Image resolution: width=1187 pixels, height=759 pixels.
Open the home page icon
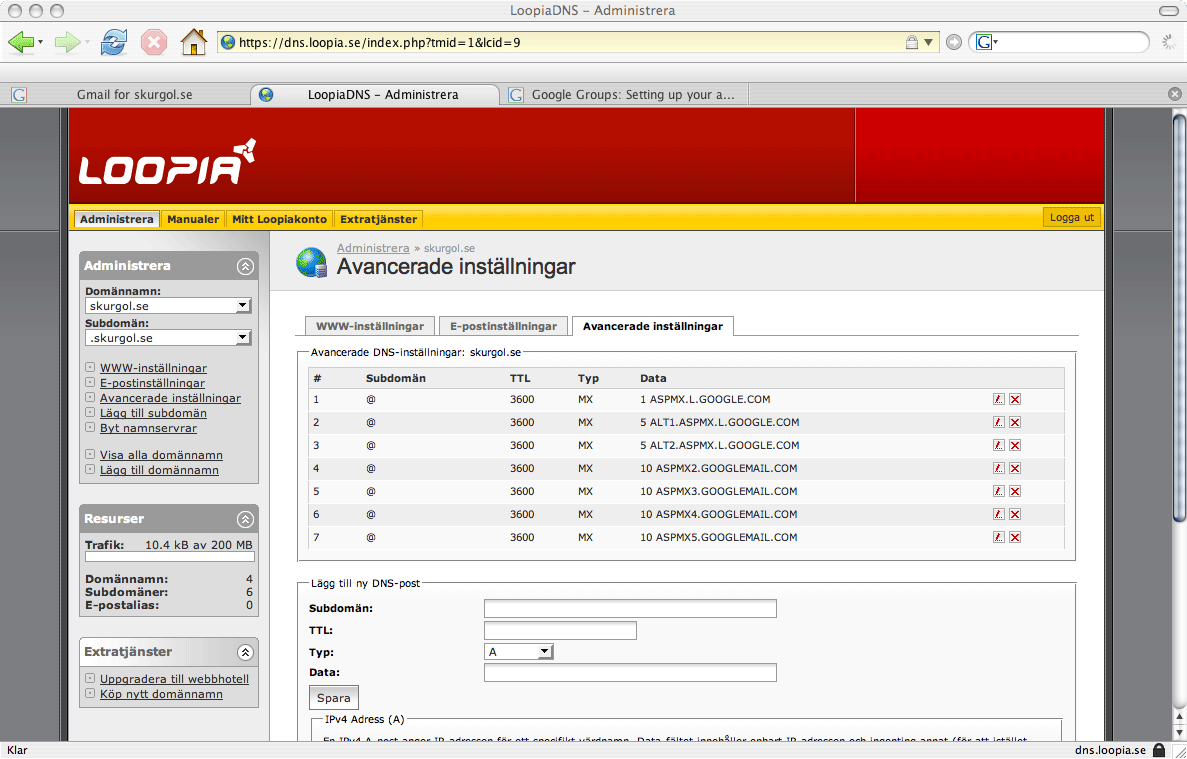tap(194, 42)
